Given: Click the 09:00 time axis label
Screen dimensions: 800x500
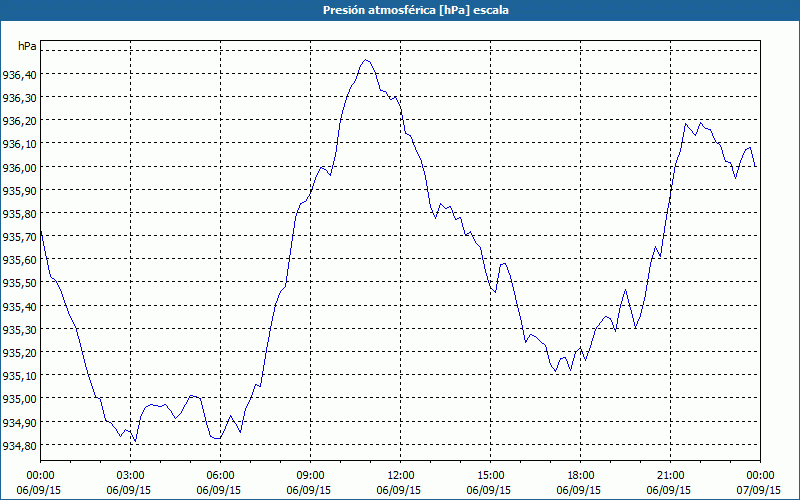Looking at the screenshot, I should [310, 476].
